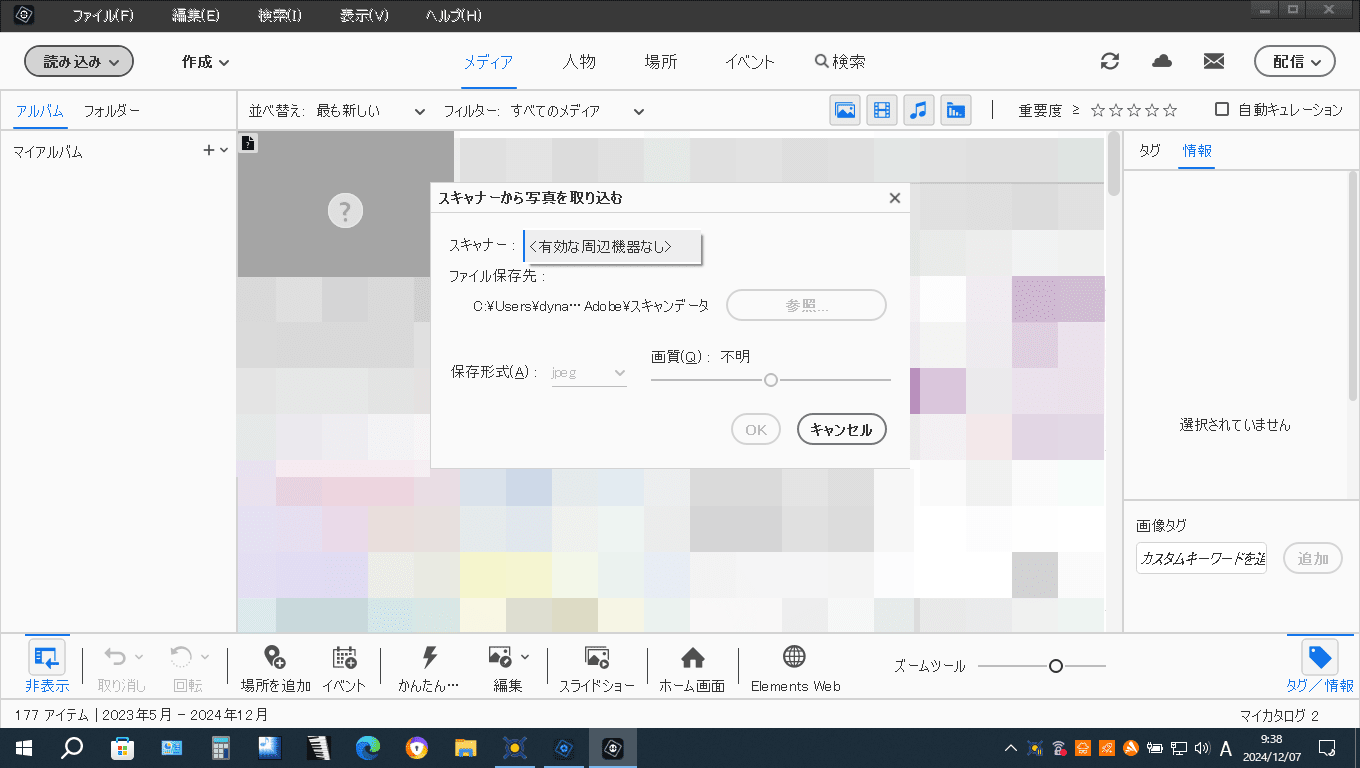The width and height of the screenshot is (1360, 768).
Task: Close the scanner import dialog
Action: pos(895,198)
